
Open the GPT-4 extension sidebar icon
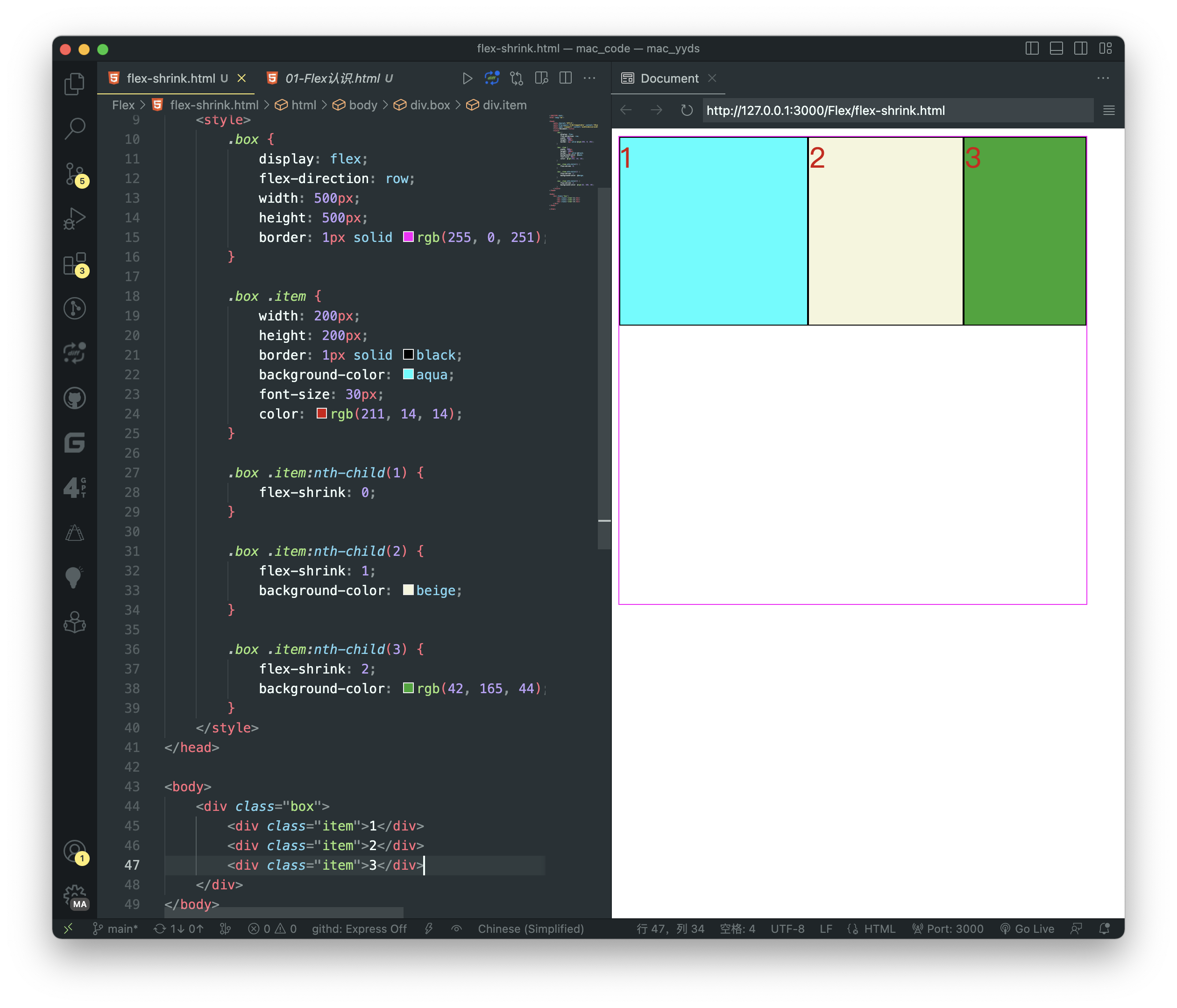[x=74, y=488]
